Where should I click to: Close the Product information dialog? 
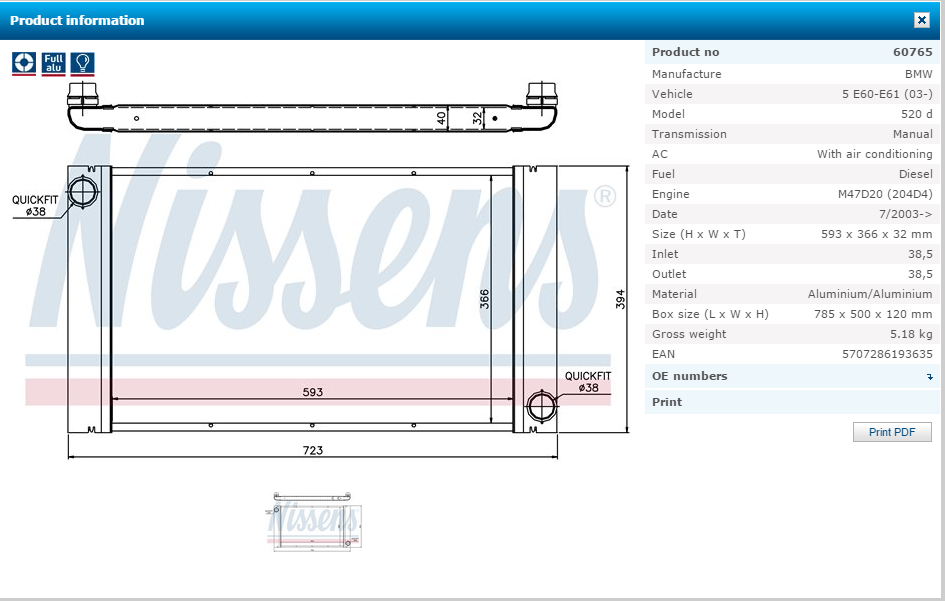[x=921, y=20]
